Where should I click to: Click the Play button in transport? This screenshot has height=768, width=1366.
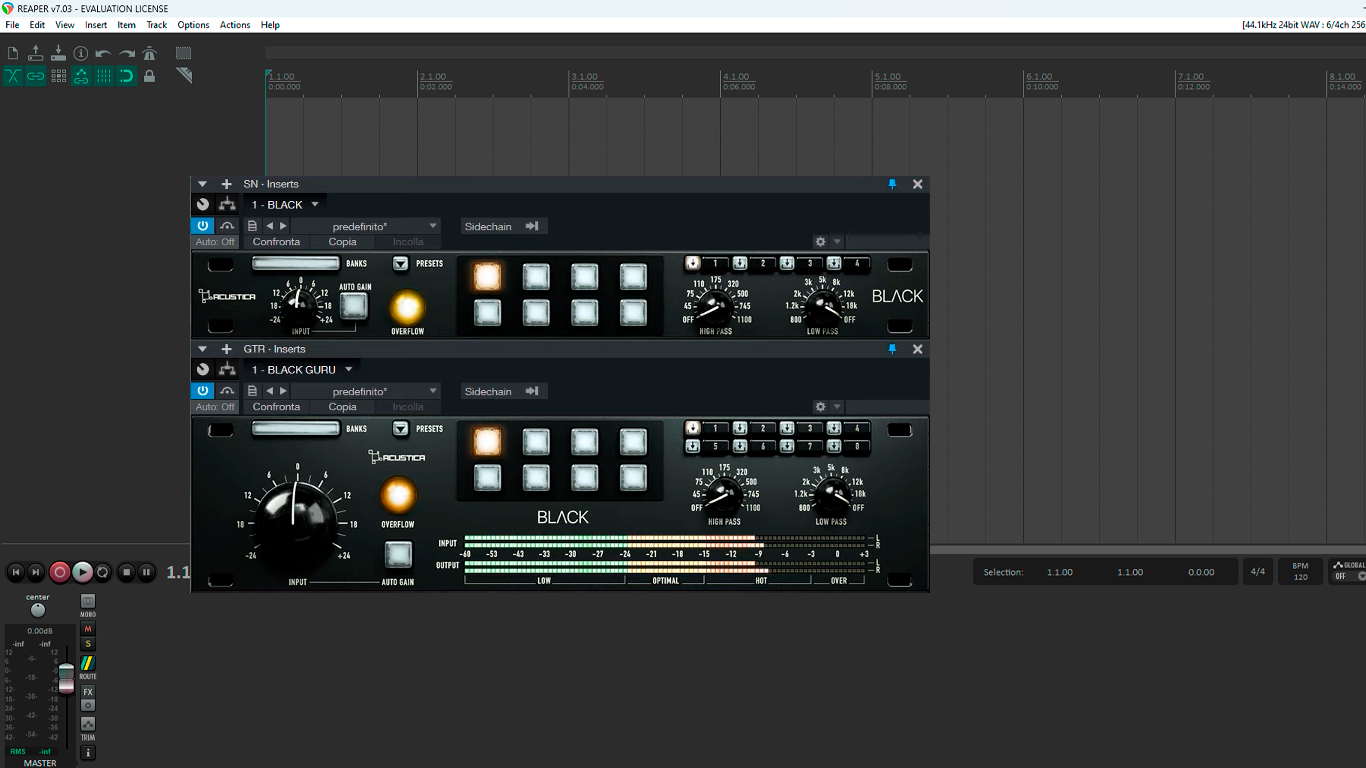point(82,572)
